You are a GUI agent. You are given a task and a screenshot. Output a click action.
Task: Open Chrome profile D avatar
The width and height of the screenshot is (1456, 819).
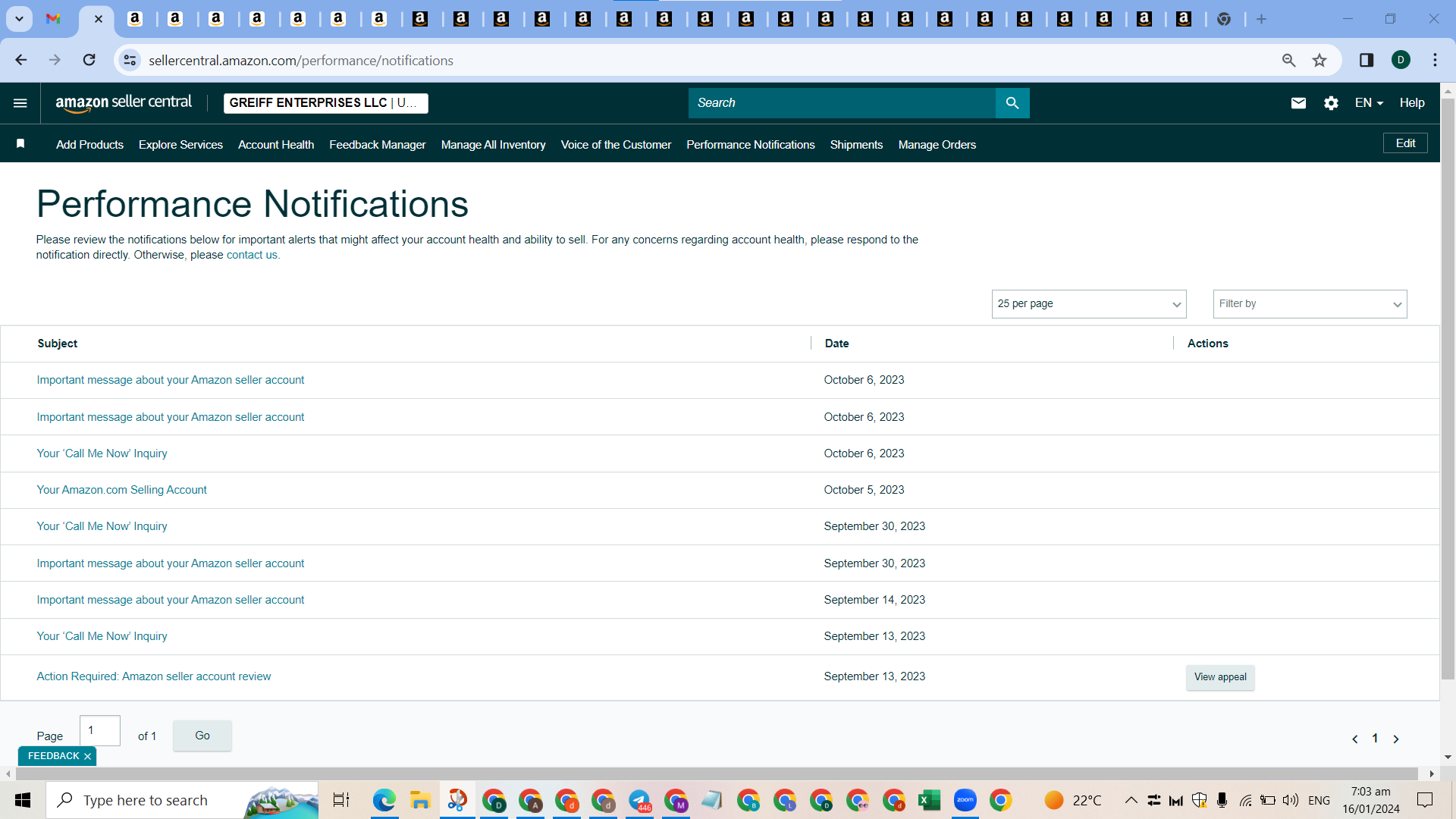pyautogui.click(x=1401, y=60)
